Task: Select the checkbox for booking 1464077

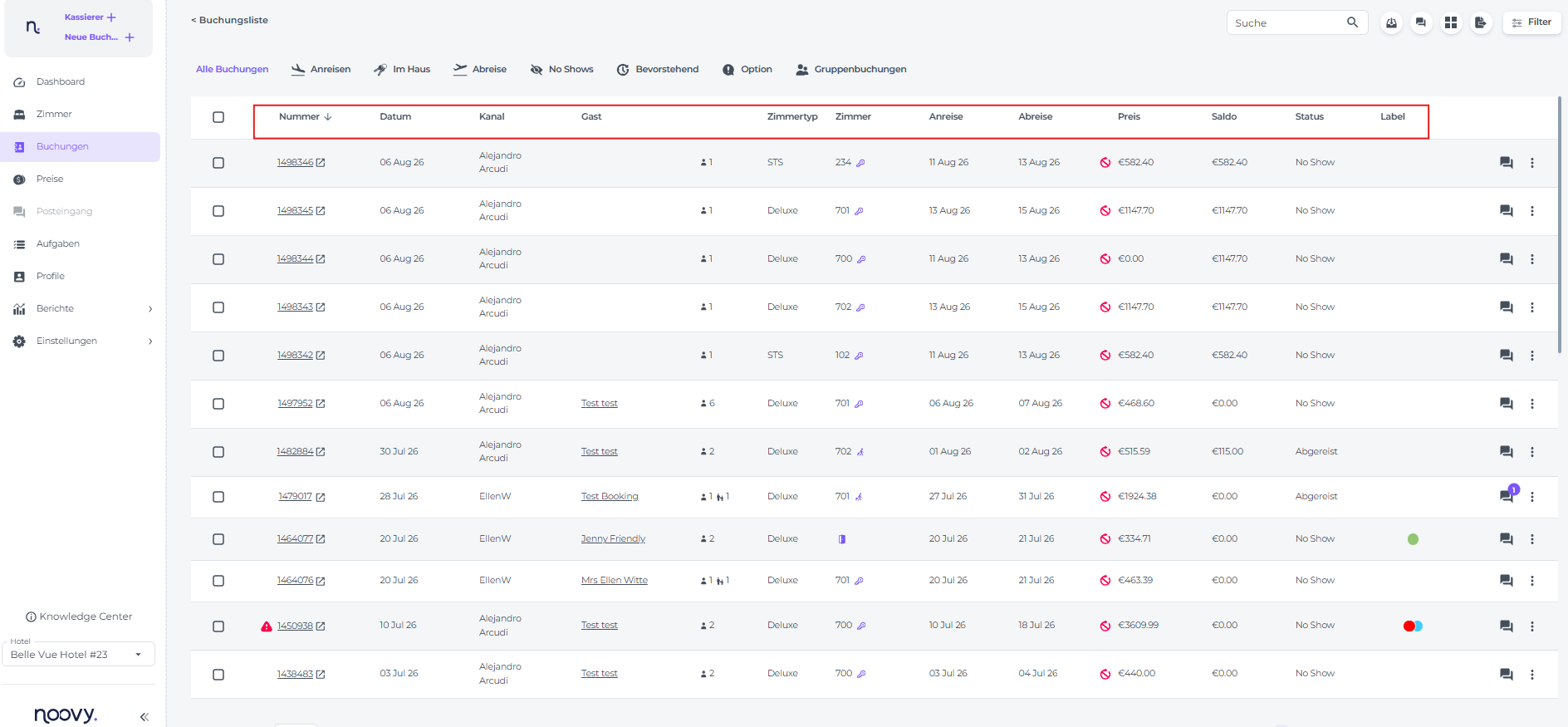Action: click(218, 539)
